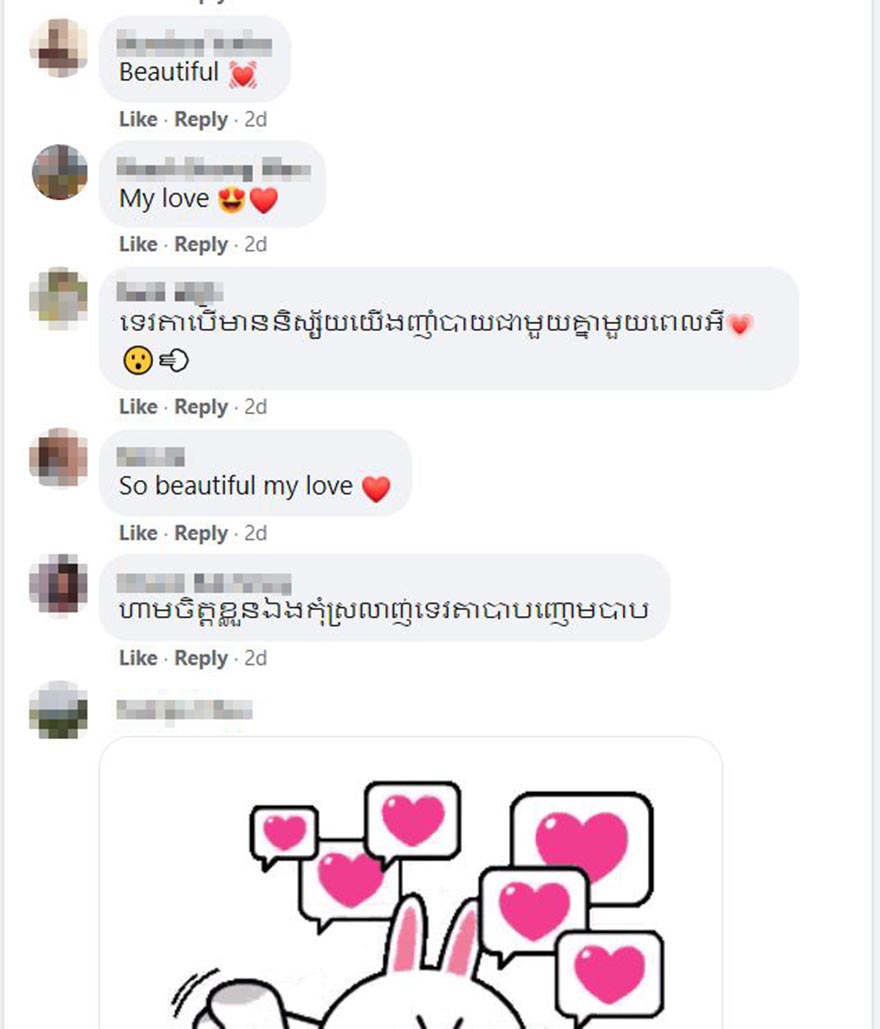
Task: Like the "So beautiful my love" comment
Action: tap(138, 533)
